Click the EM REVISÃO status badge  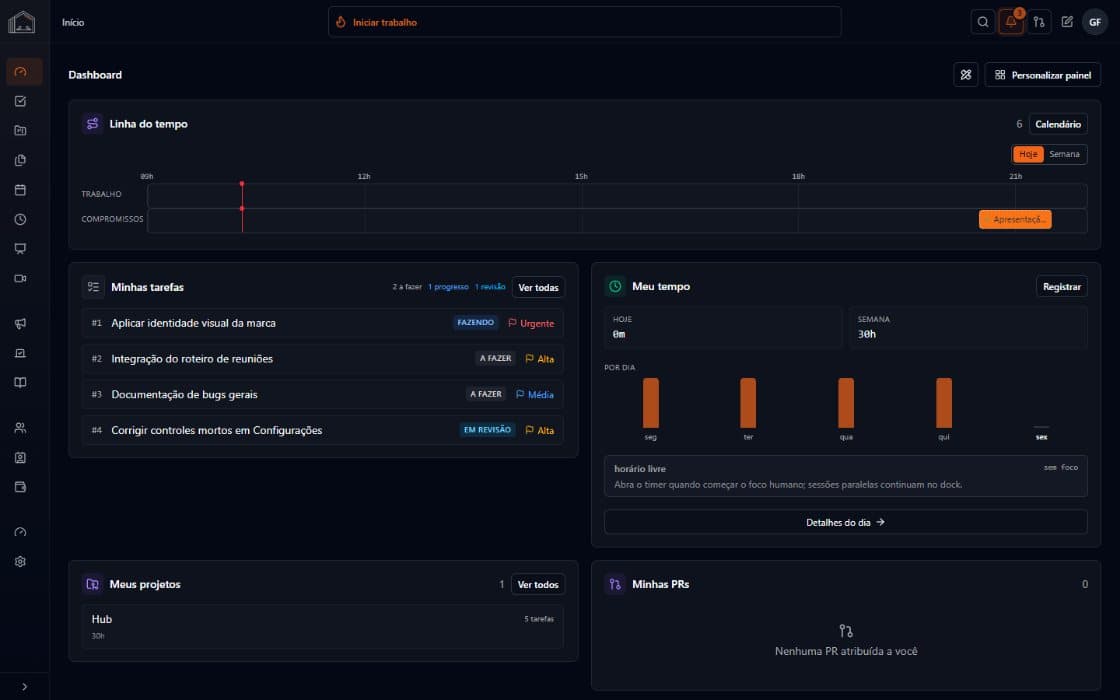pyautogui.click(x=487, y=430)
